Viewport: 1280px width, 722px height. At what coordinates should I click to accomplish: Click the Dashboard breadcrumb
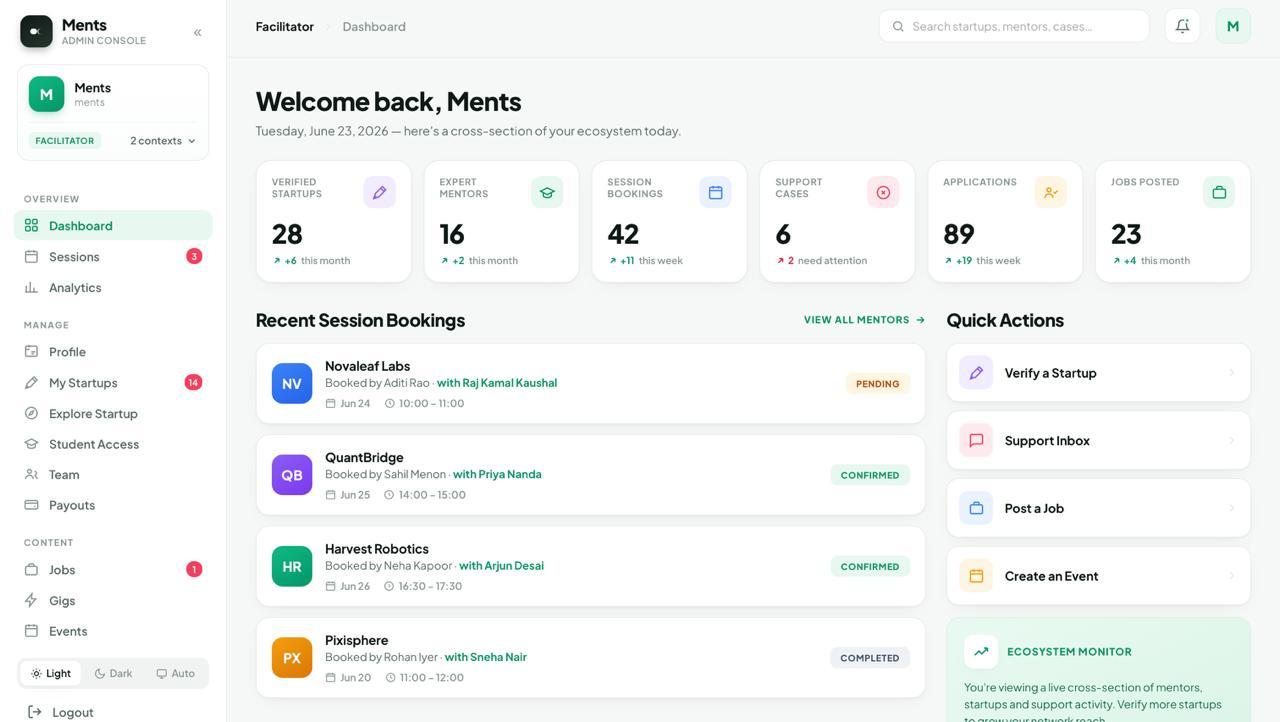click(374, 26)
